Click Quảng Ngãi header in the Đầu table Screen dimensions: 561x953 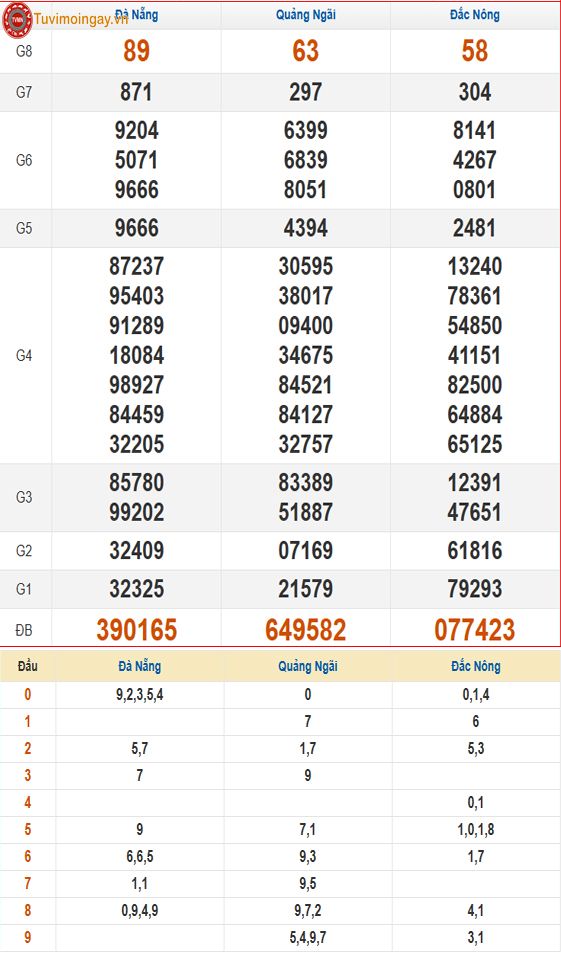click(308, 666)
